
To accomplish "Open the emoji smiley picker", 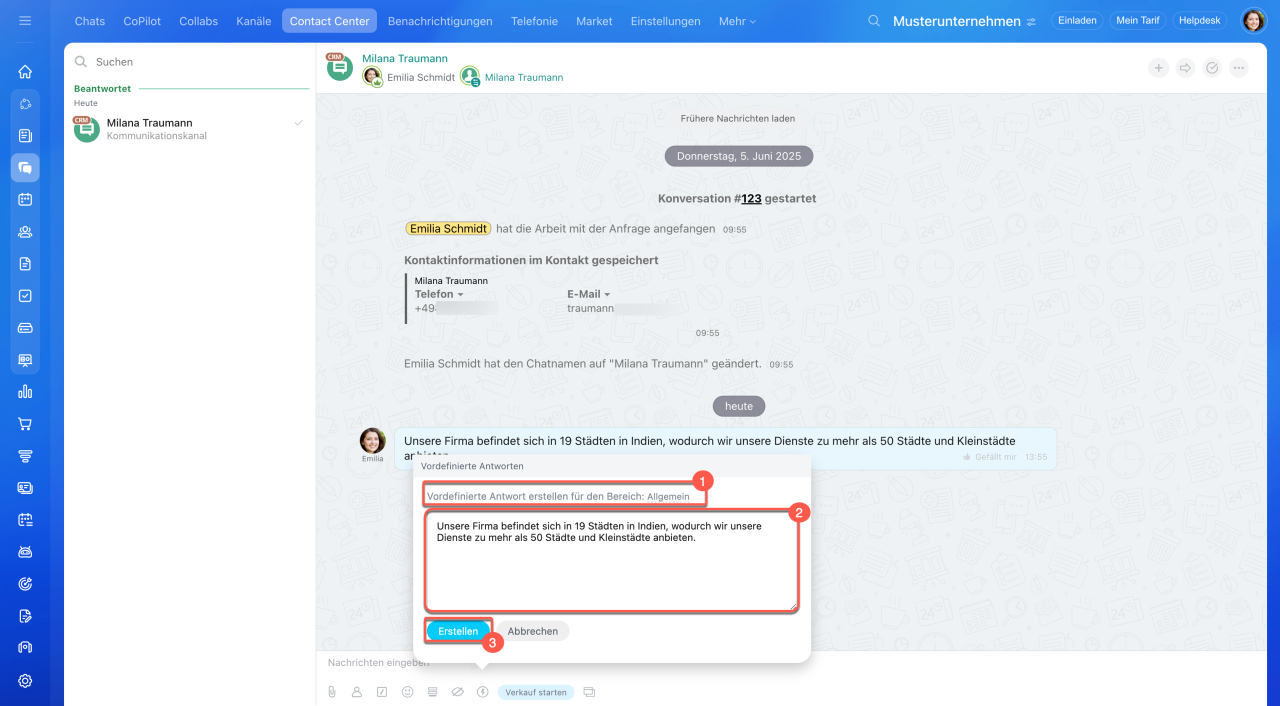I will pyautogui.click(x=407, y=692).
